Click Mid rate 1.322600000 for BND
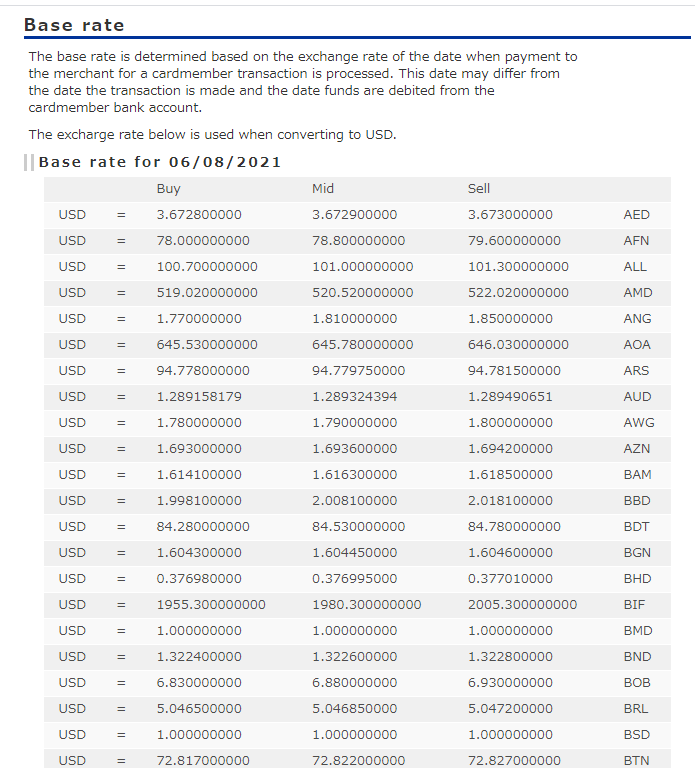The height and width of the screenshot is (768, 695). 355,656
